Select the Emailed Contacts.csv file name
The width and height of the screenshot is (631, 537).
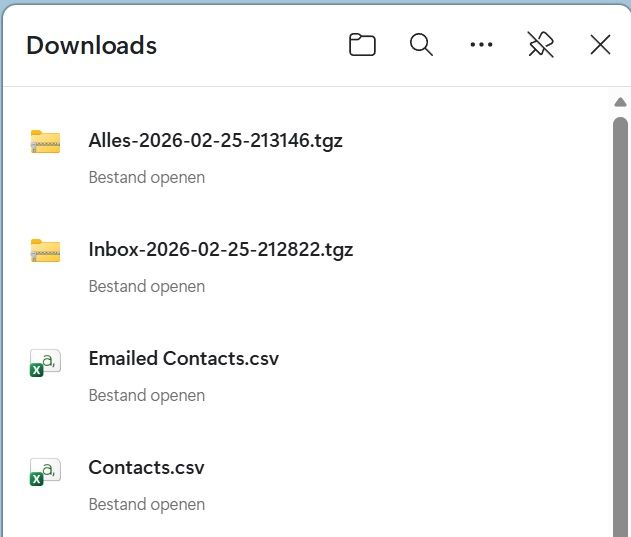[x=184, y=358]
